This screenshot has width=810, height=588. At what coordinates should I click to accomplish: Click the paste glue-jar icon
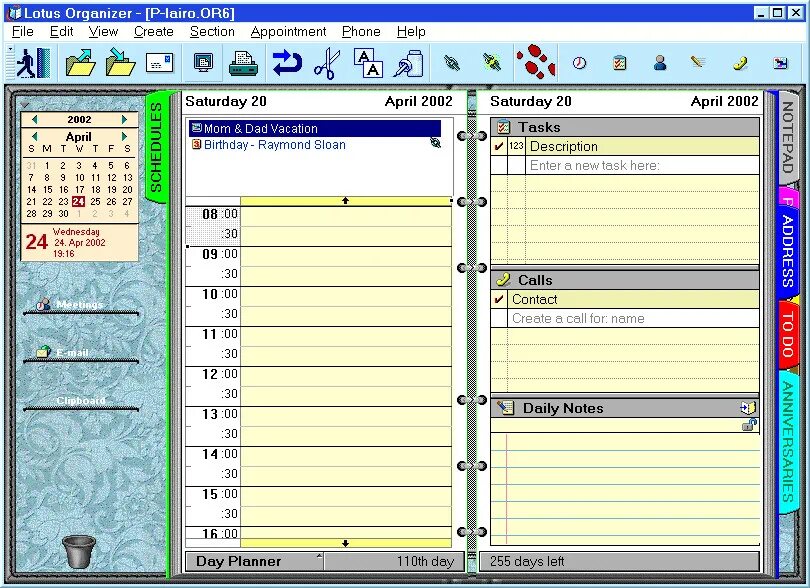(408, 63)
